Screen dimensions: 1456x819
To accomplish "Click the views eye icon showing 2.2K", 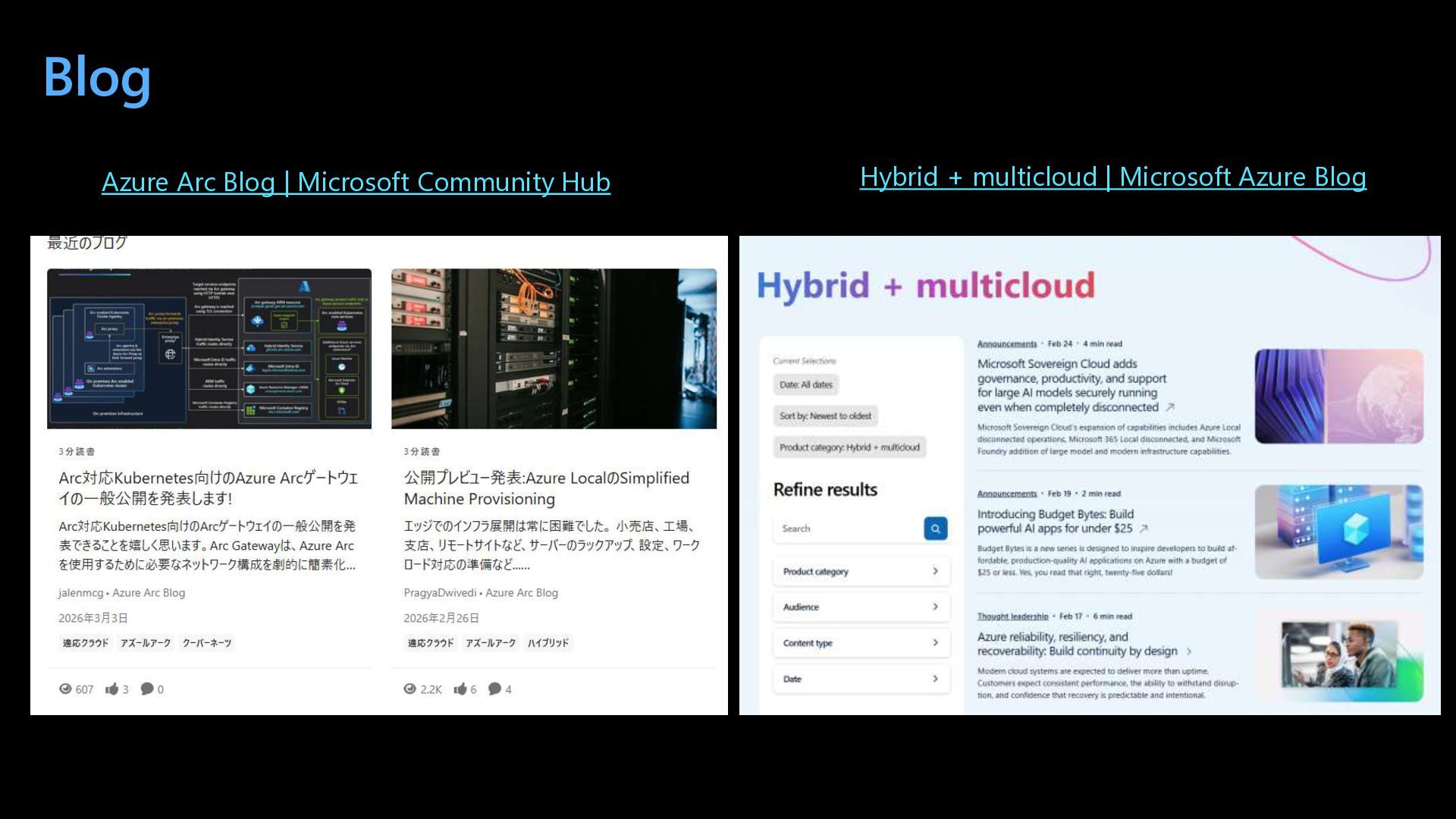I will point(410,689).
